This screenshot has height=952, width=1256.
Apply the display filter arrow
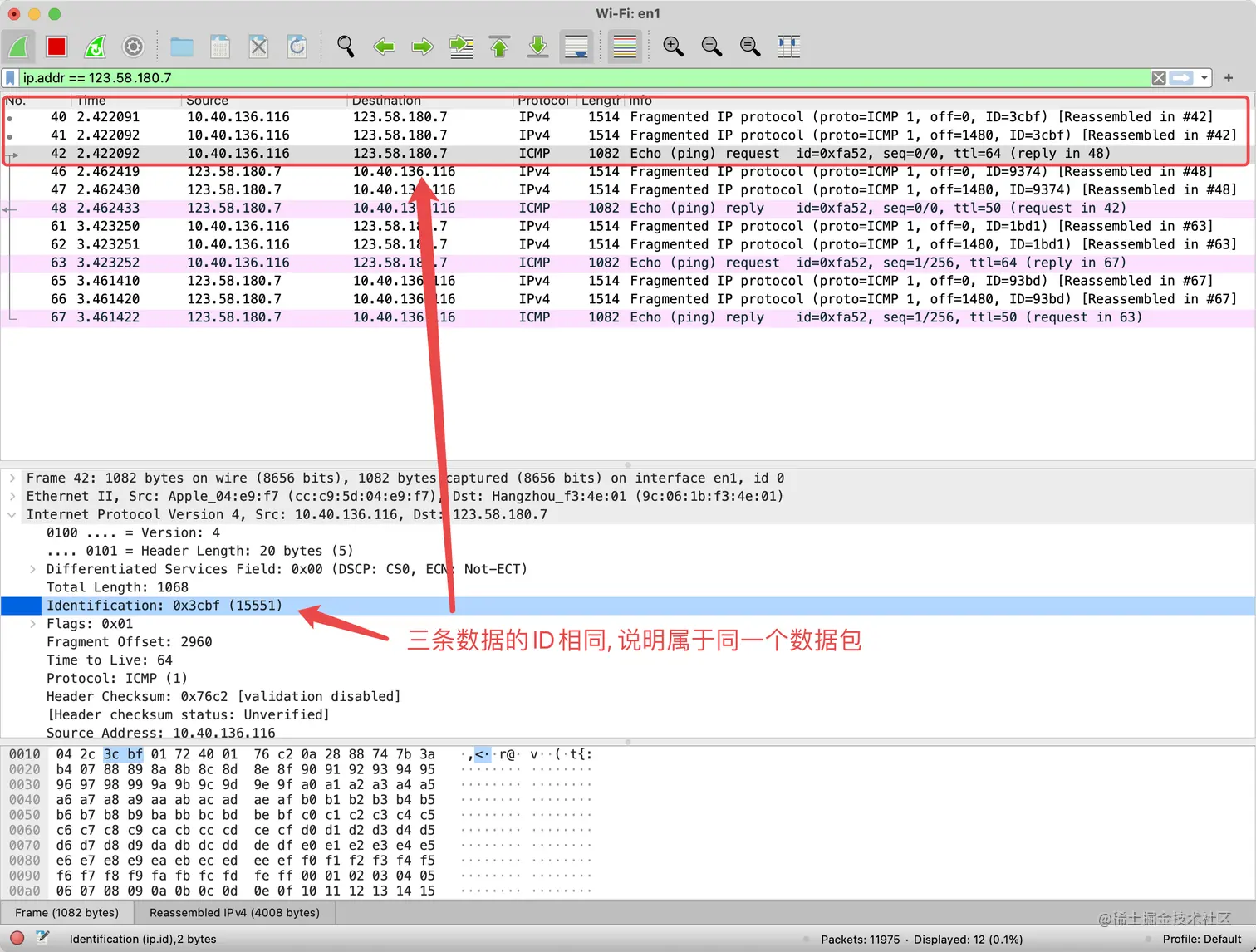tap(1181, 78)
